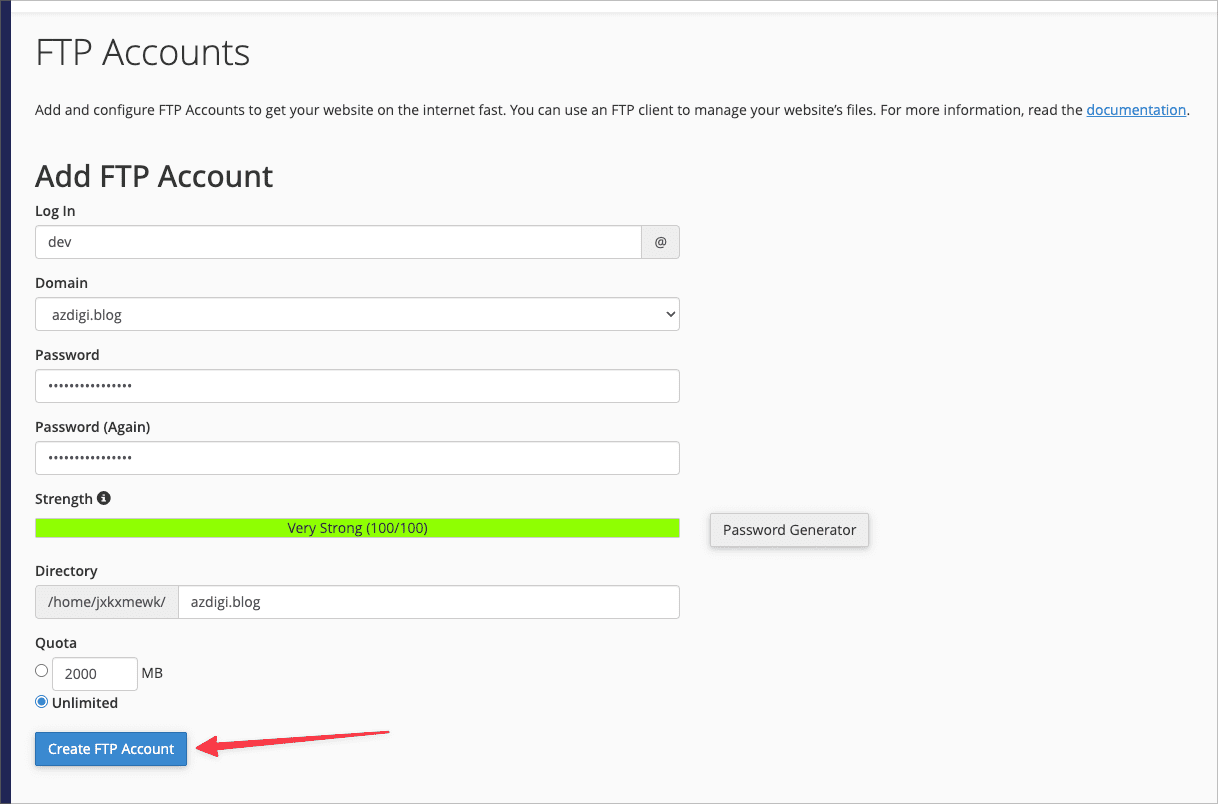Choose the Unlimited quota radio button
The width and height of the screenshot is (1218, 804).
(x=42, y=702)
